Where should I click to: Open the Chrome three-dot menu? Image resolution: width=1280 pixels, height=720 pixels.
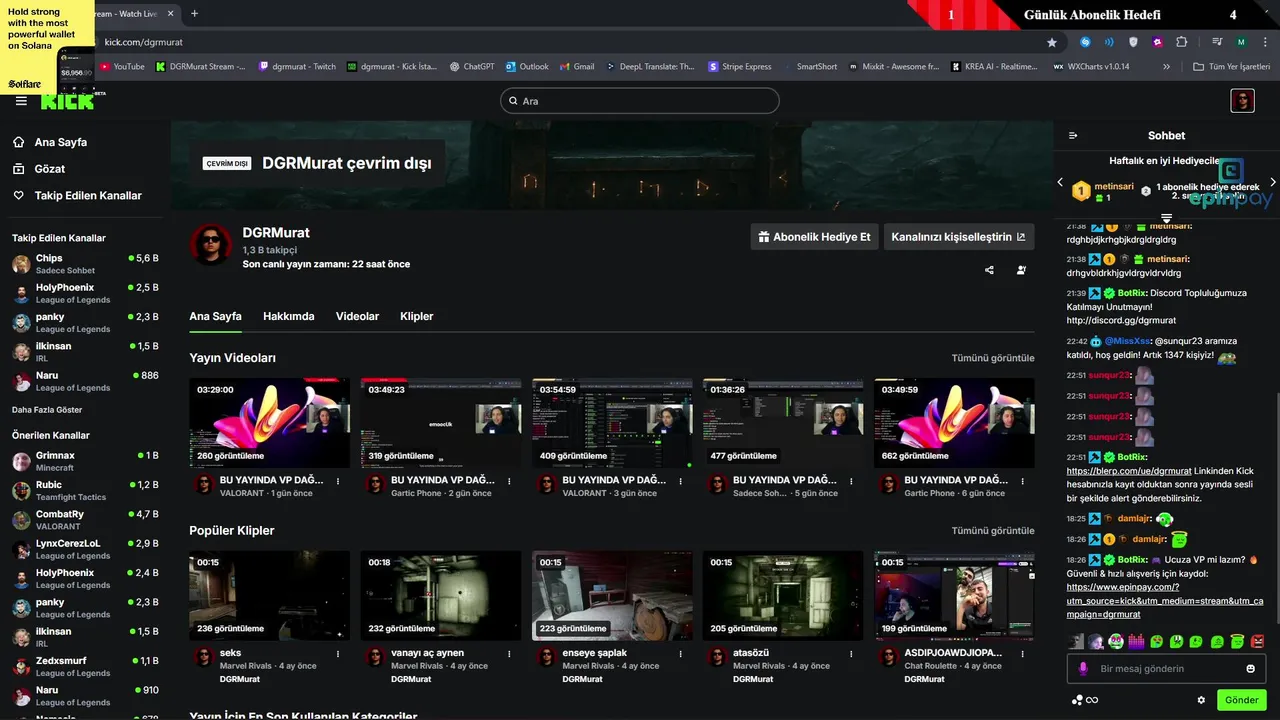point(1265,42)
